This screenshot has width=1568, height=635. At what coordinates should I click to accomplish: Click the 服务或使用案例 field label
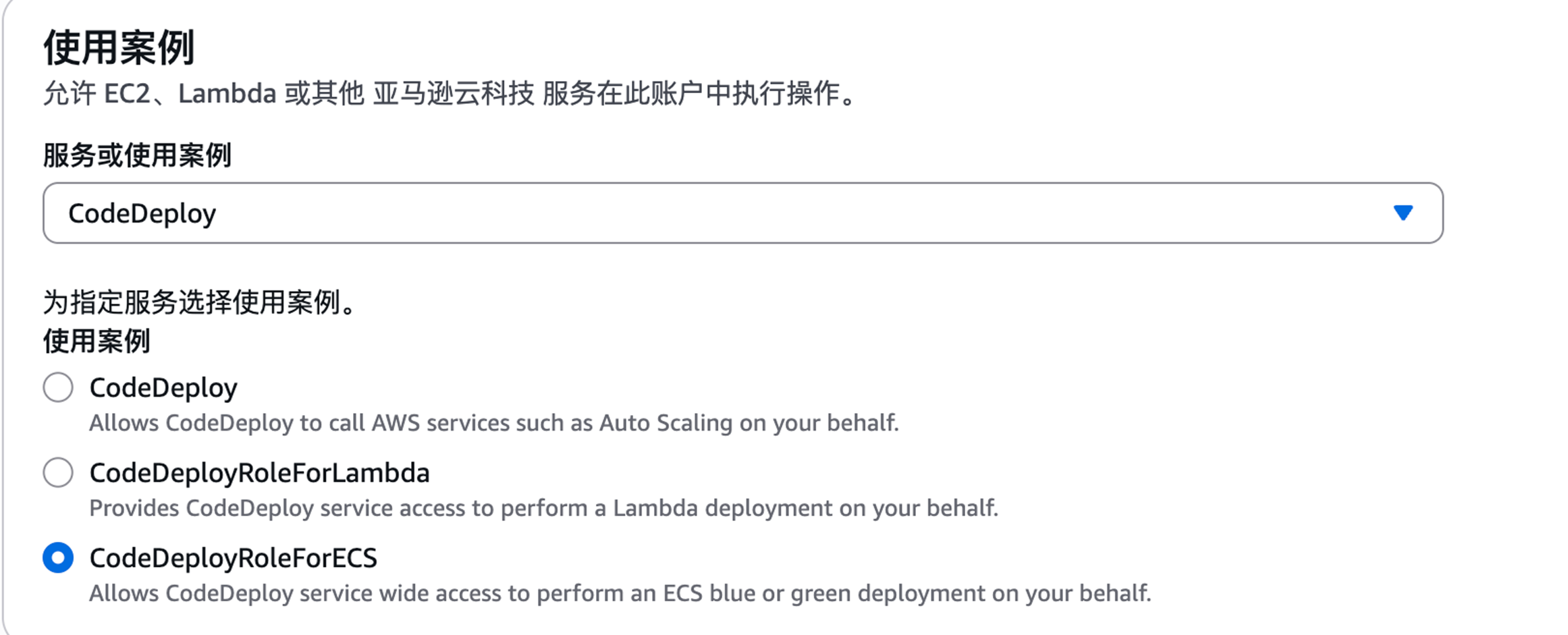pos(137,155)
